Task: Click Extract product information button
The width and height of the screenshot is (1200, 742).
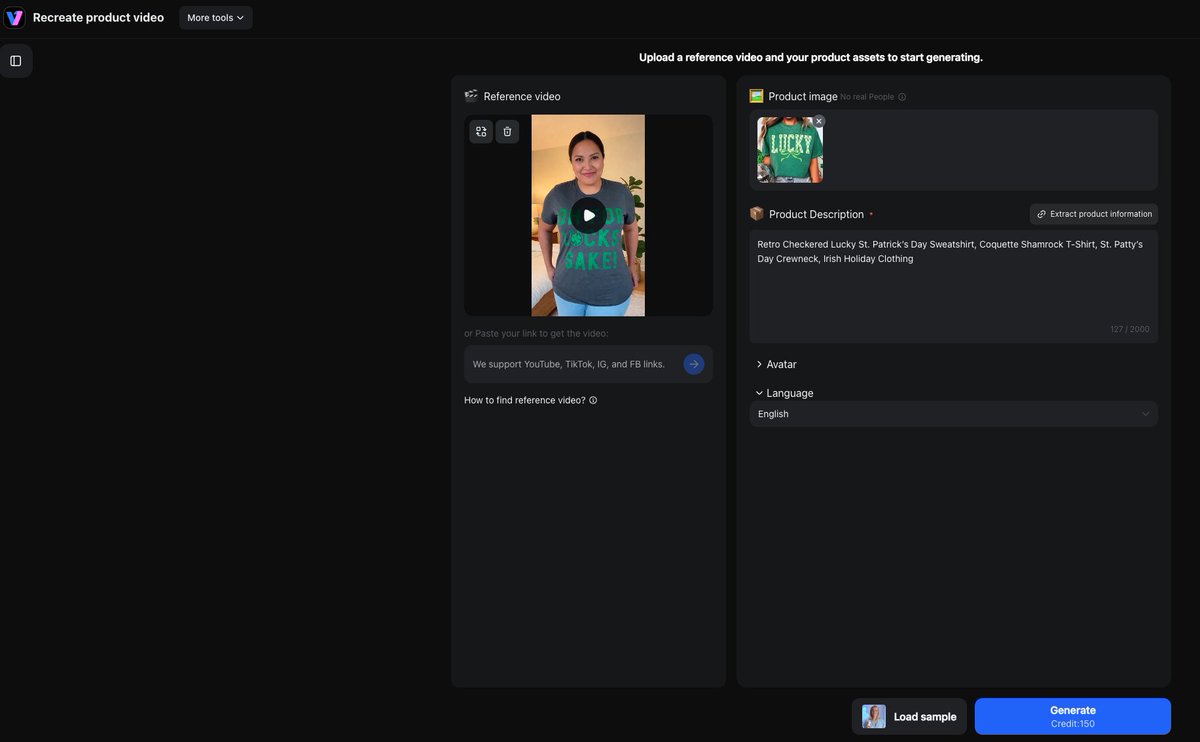Action: click(1094, 214)
